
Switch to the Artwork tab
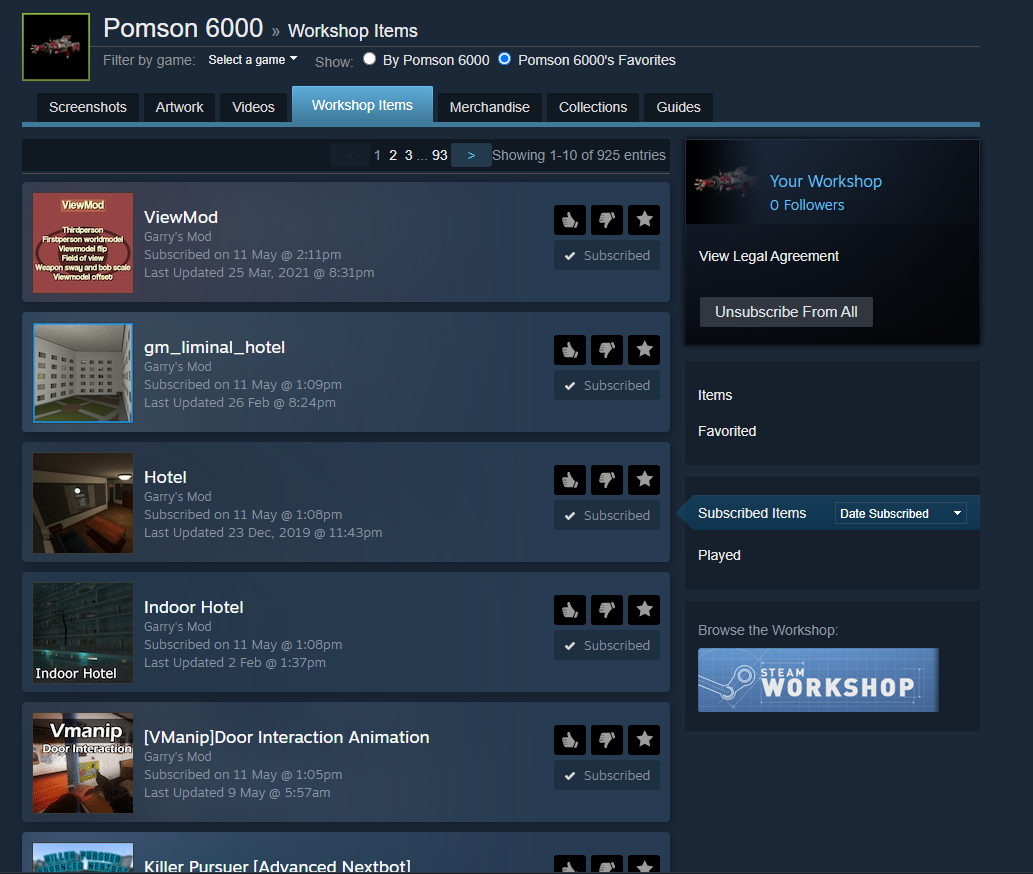coord(179,107)
